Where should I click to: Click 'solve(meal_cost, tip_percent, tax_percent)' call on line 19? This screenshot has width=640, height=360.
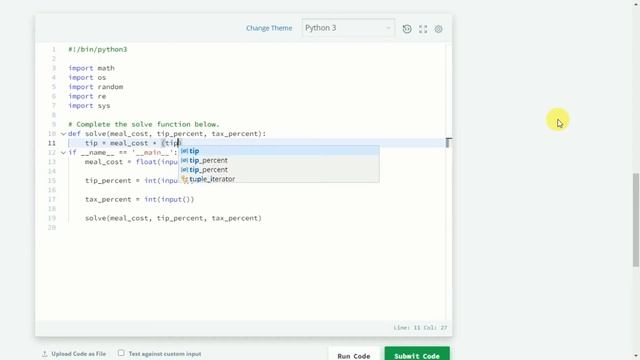(x=173, y=218)
